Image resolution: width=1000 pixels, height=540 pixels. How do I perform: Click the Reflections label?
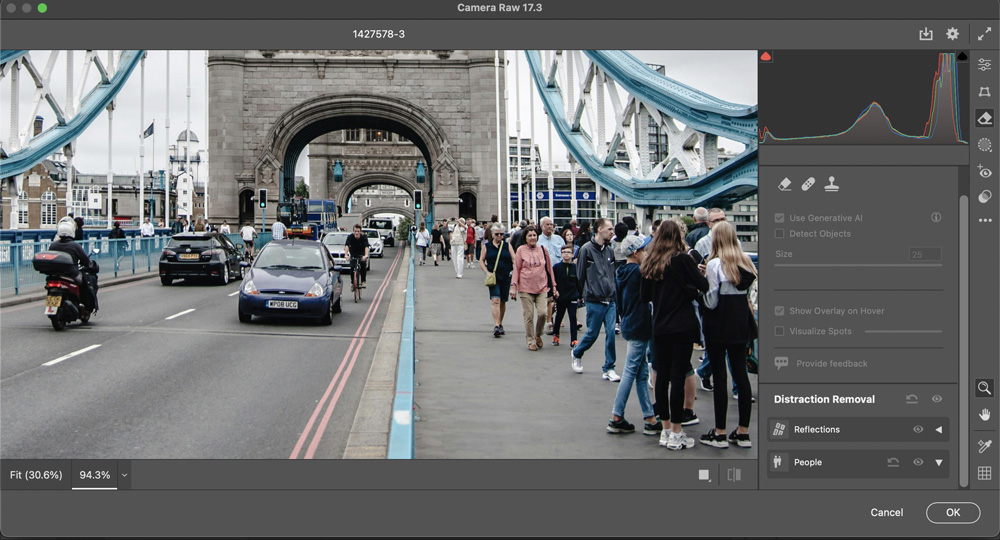(x=817, y=430)
